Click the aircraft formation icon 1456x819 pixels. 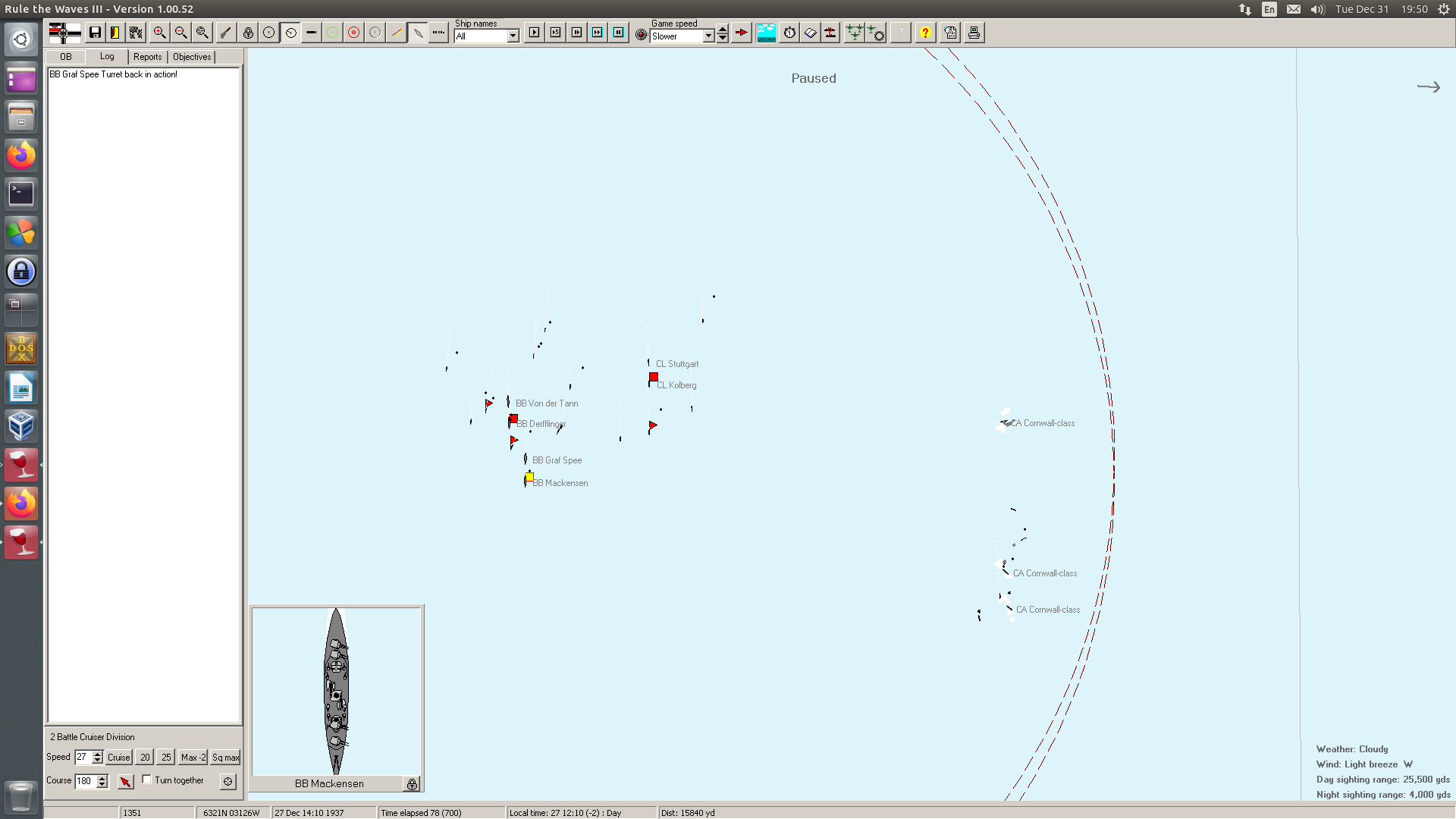pyautogui.click(x=854, y=33)
